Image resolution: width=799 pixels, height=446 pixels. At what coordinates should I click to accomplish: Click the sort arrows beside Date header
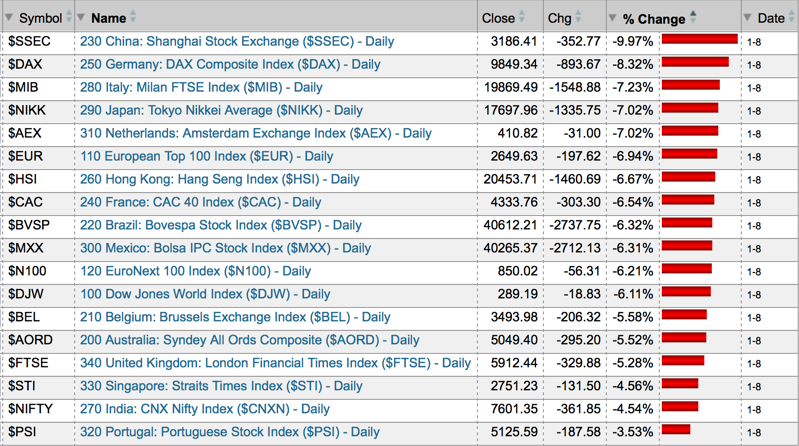coord(792,18)
